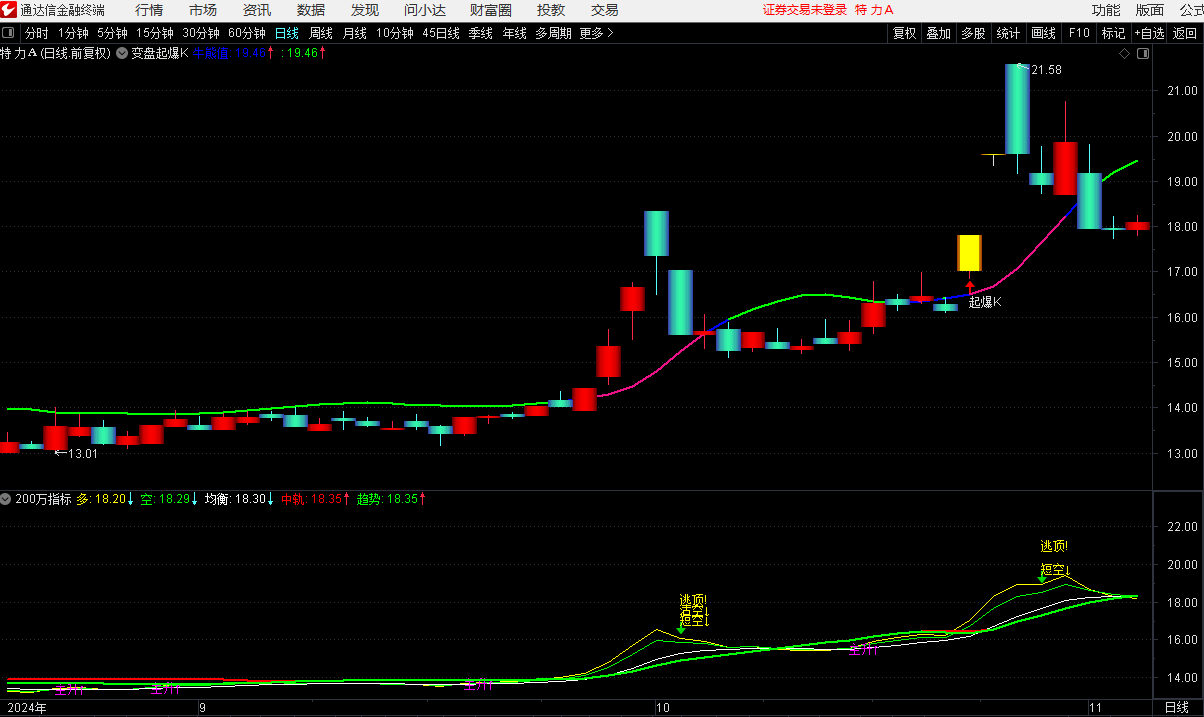
Task: Expand the 200万指标 indicator dropdown arrow
Action: click(7, 498)
